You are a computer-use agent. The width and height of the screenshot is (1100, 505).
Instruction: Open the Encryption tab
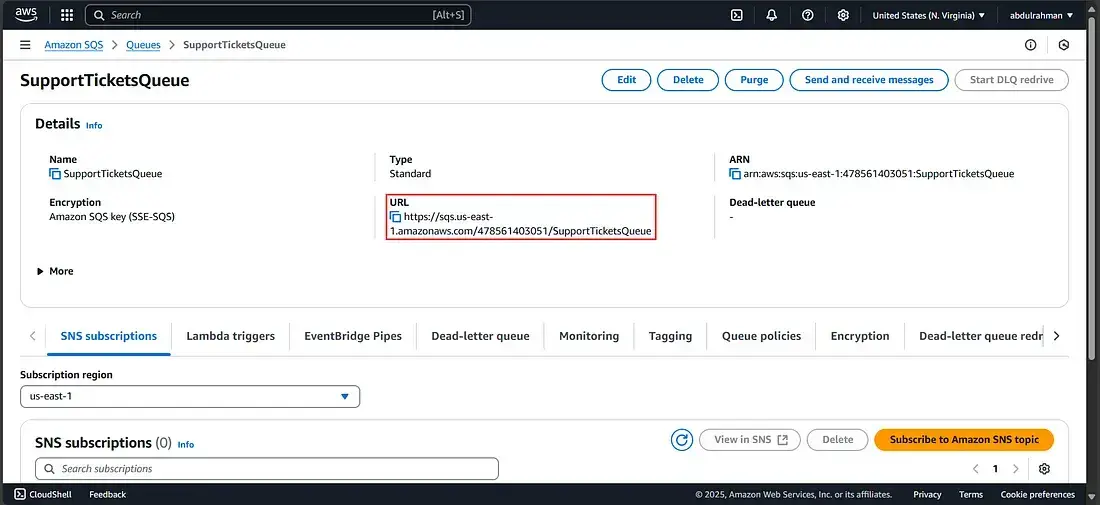[x=860, y=336]
